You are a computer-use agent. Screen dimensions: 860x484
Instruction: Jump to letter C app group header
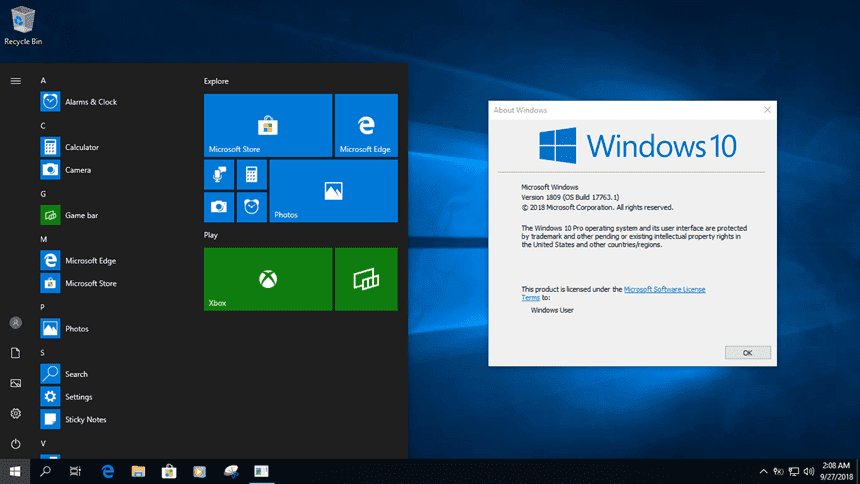tap(43, 126)
